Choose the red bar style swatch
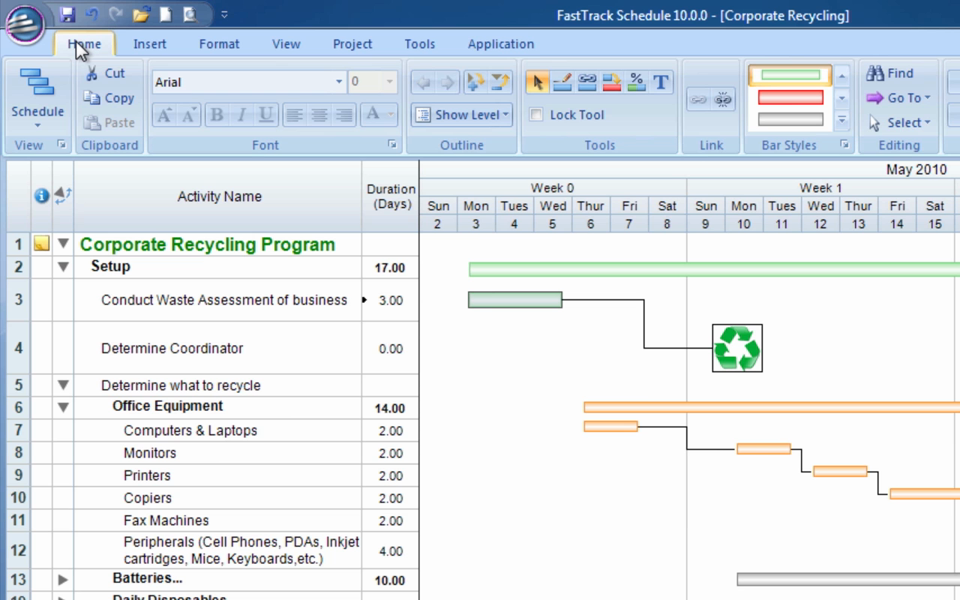 tap(790, 97)
